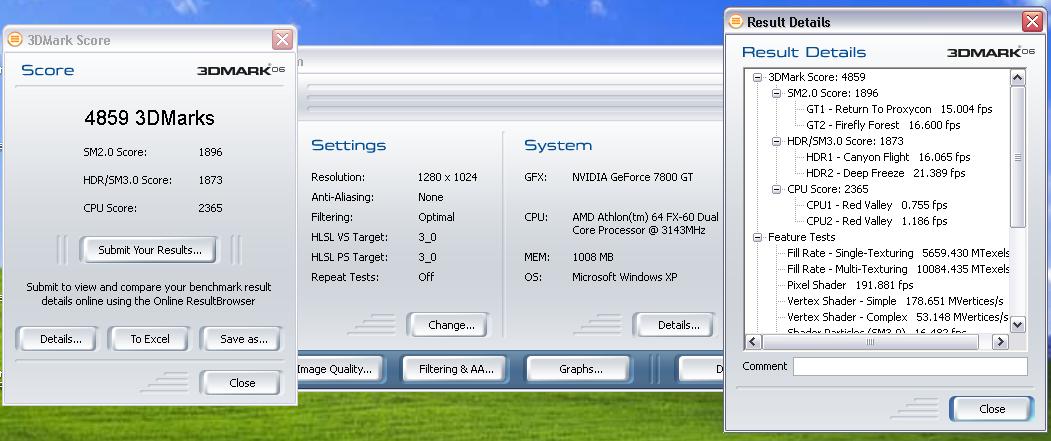Close the 3DMark Score window via X

282,40
